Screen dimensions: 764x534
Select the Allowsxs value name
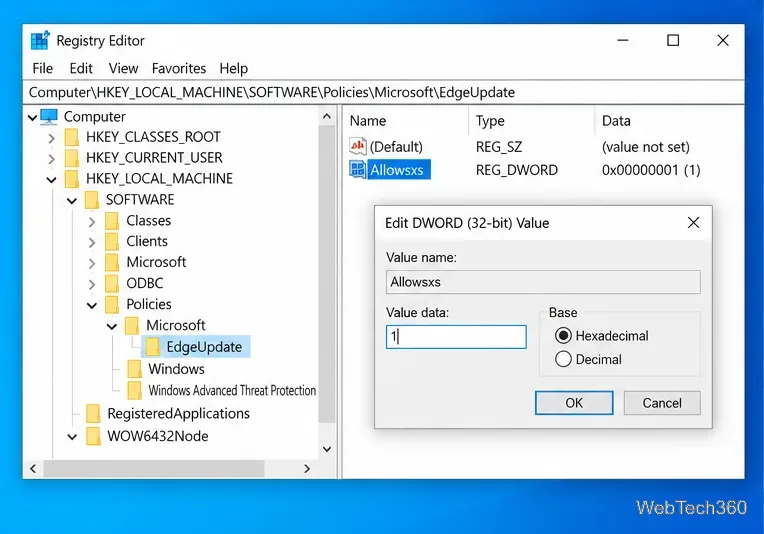click(397, 170)
